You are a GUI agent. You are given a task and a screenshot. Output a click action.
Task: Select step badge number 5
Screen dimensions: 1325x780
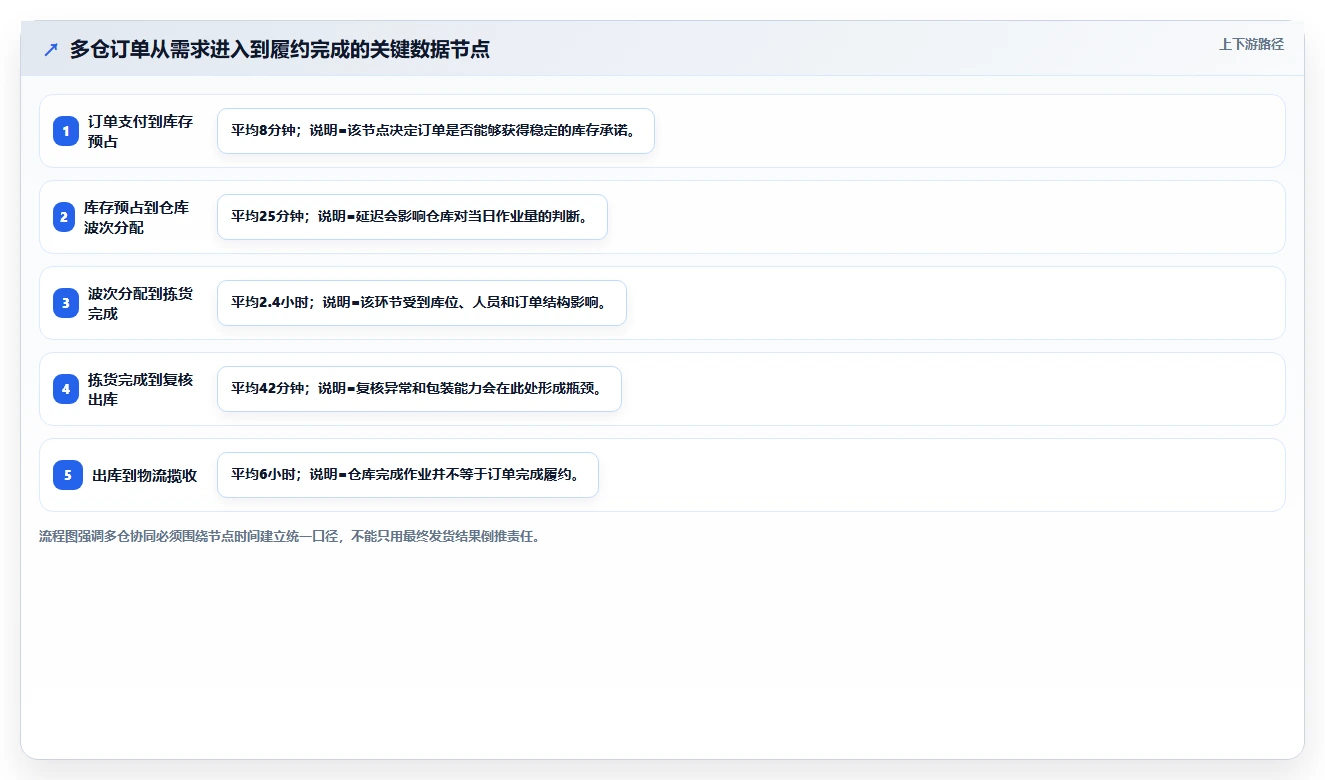(x=68, y=475)
